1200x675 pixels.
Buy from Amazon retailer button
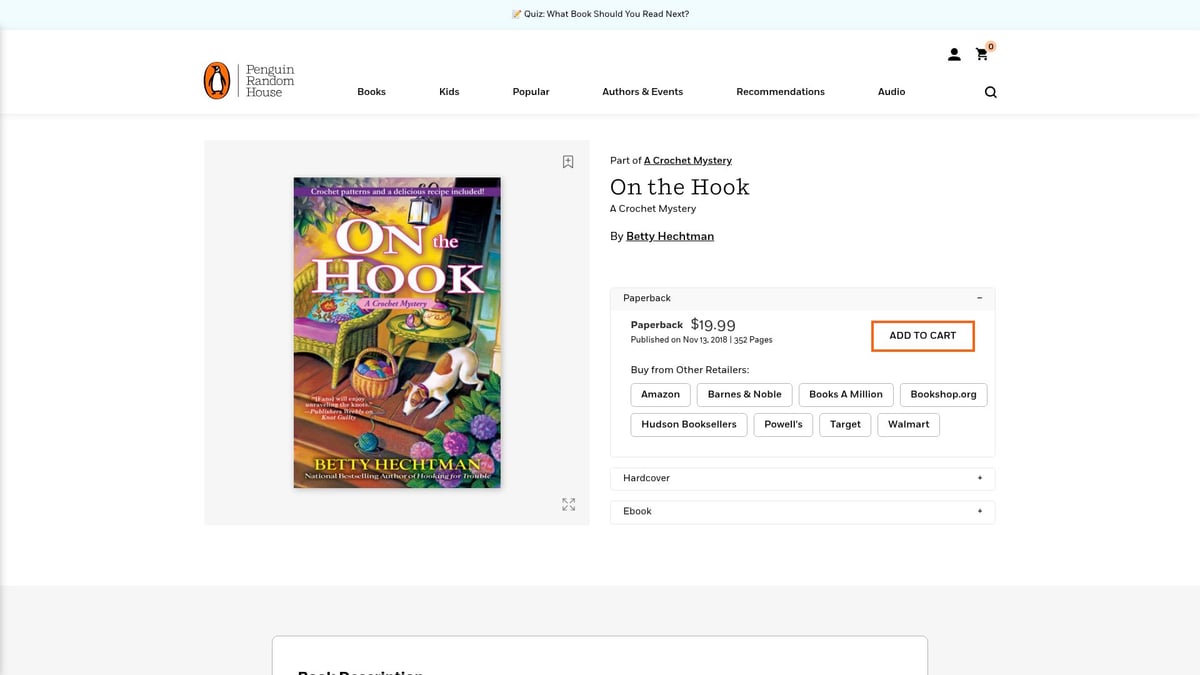tap(660, 395)
